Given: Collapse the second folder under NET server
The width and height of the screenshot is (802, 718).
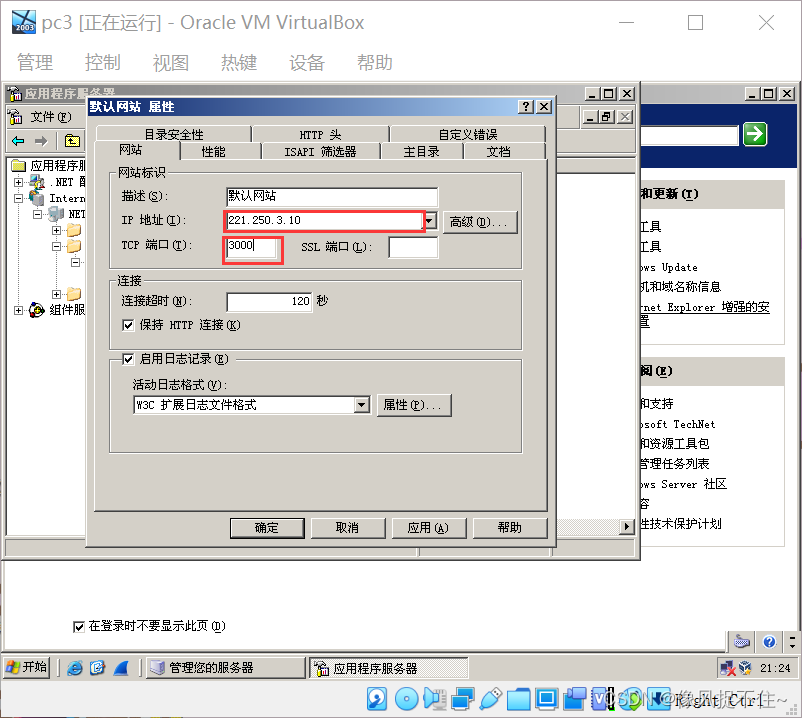Looking at the screenshot, I should [x=56, y=246].
